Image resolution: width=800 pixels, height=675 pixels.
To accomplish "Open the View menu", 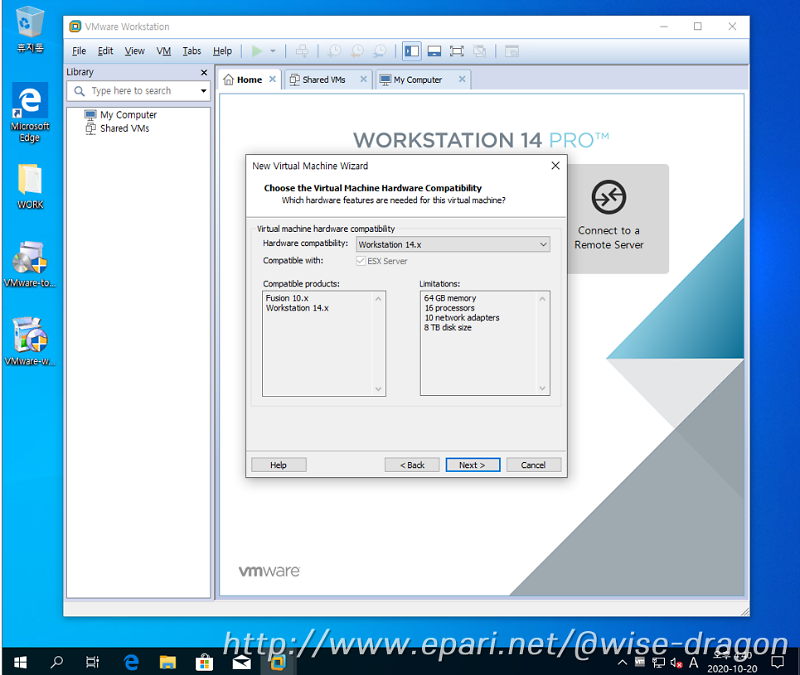I will coord(135,51).
